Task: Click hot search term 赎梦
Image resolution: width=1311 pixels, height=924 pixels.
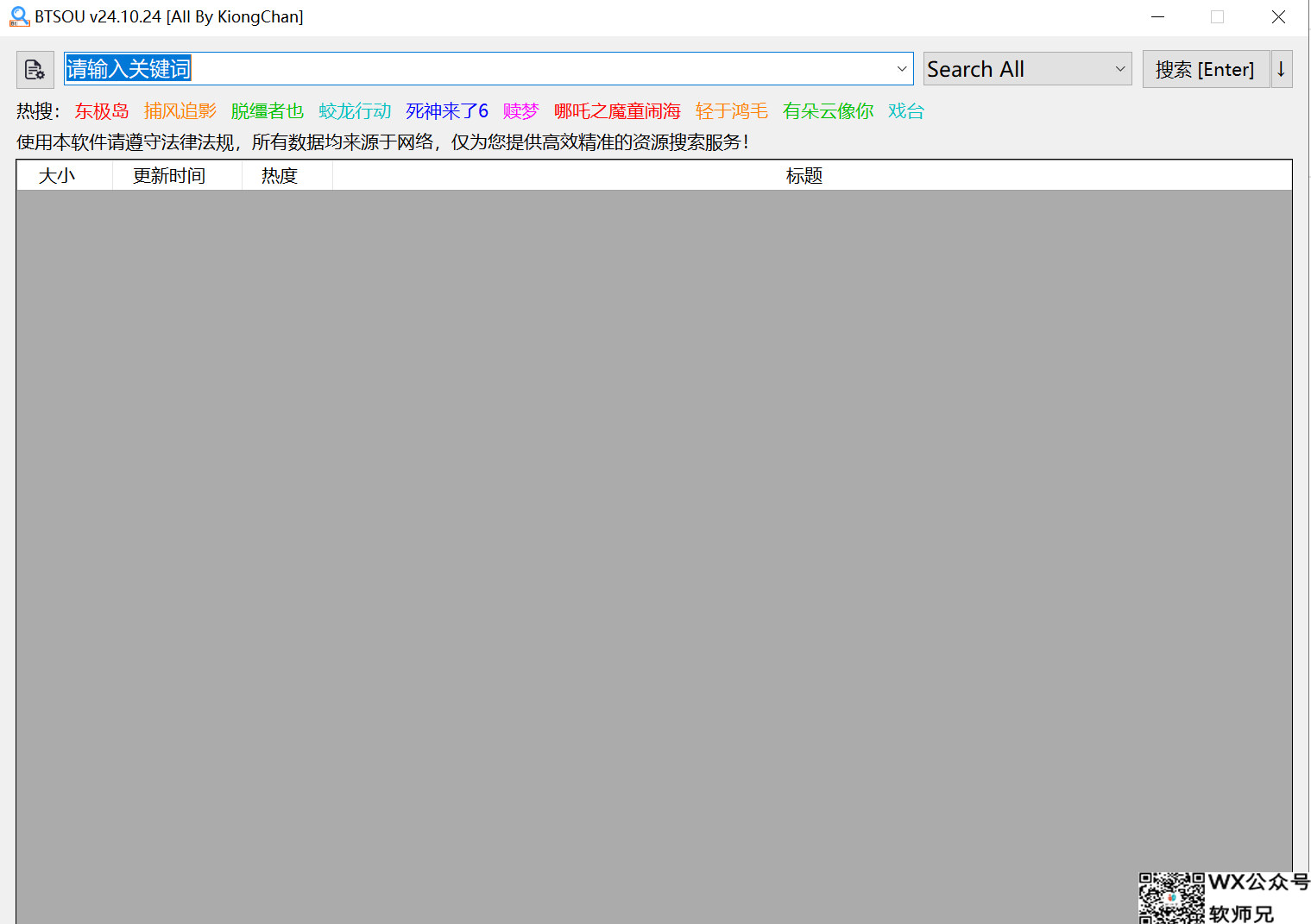Action: [520, 111]
